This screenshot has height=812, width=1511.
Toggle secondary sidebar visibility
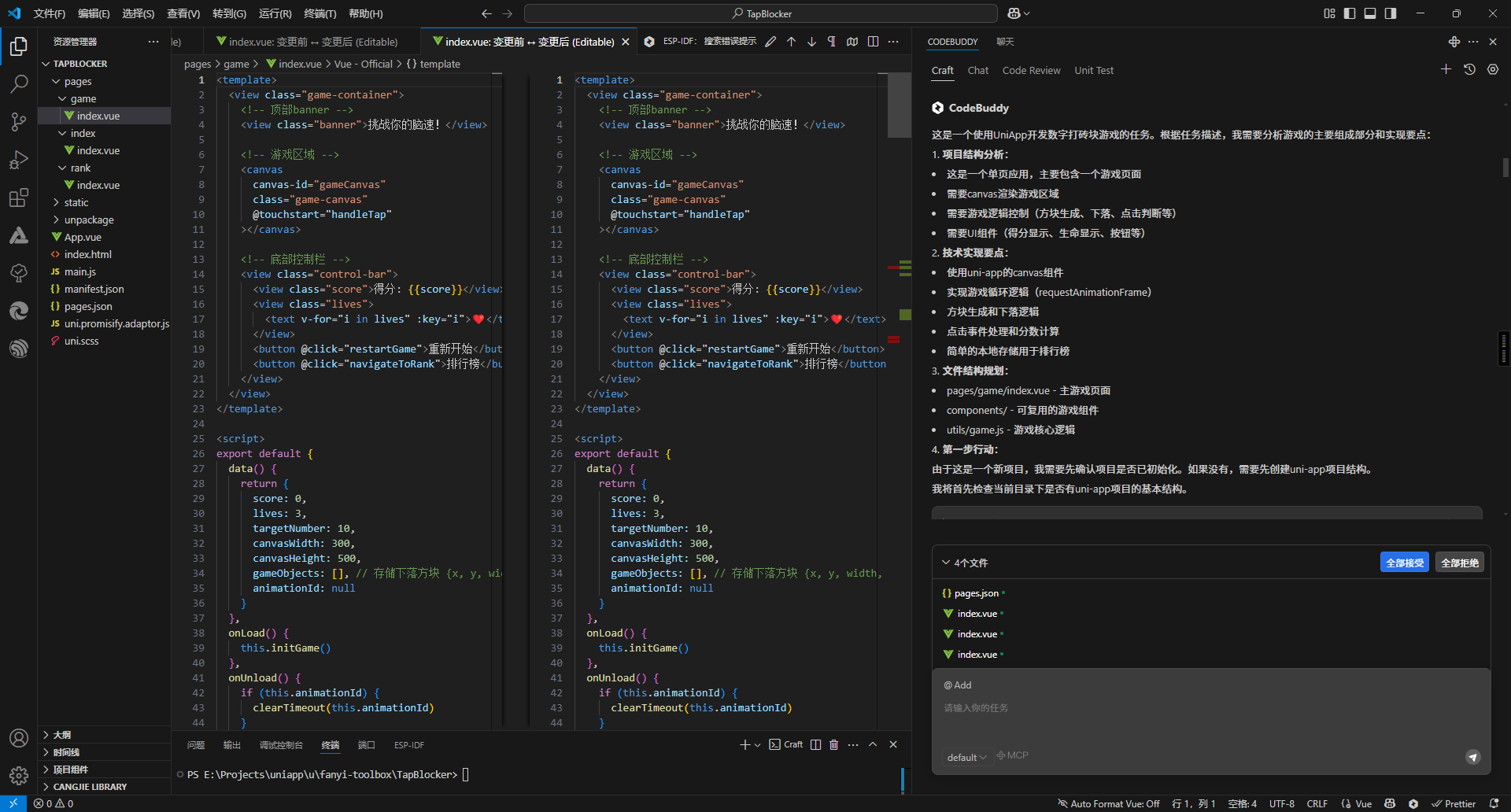(x=1391, y=13)
